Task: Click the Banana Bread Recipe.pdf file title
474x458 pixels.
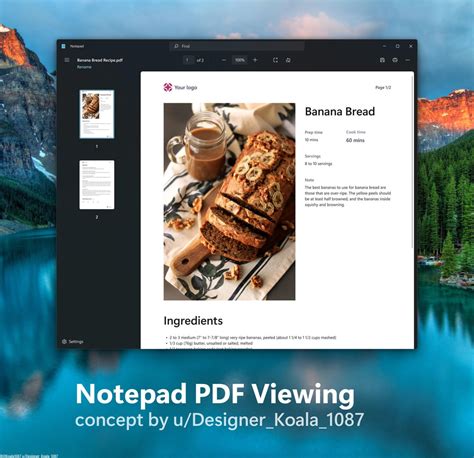Action: point(100,60)
